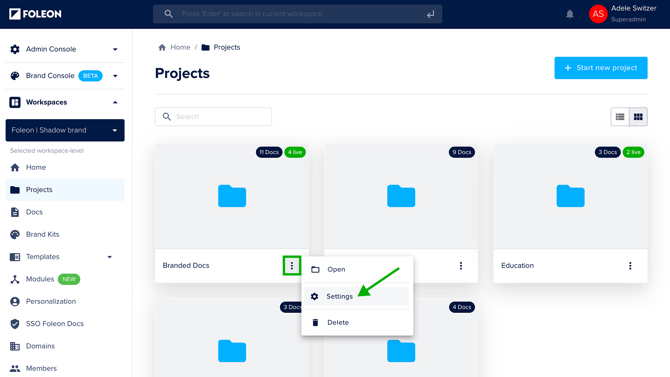The width and height of the screenshot is (670, 377).
Task: Click Start new project button
Action: [601, 68]
